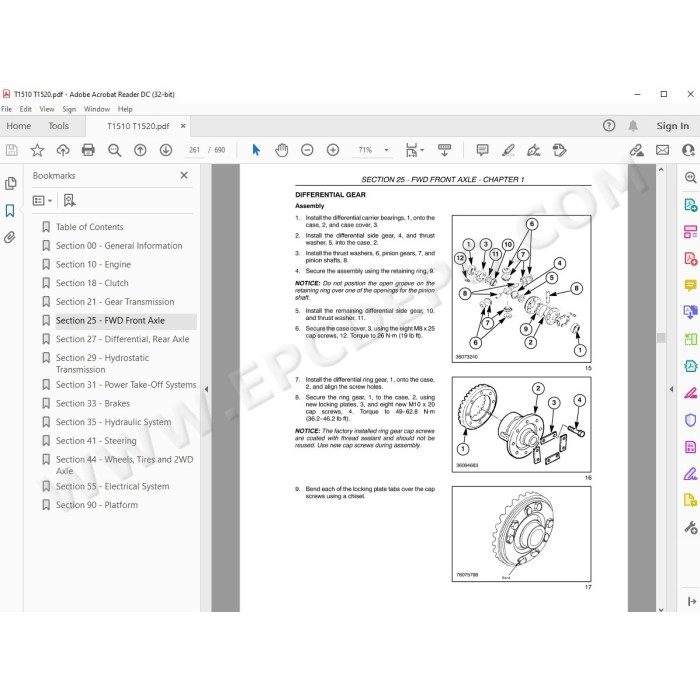
Task: Open the File menu
Action: (6, 109)
